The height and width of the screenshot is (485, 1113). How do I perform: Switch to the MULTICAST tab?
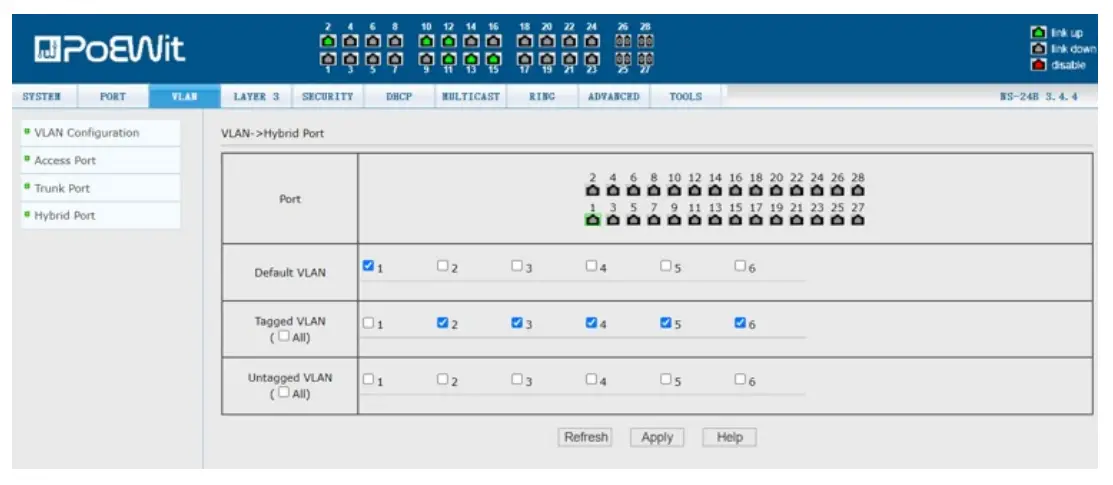tap(470, 97)
